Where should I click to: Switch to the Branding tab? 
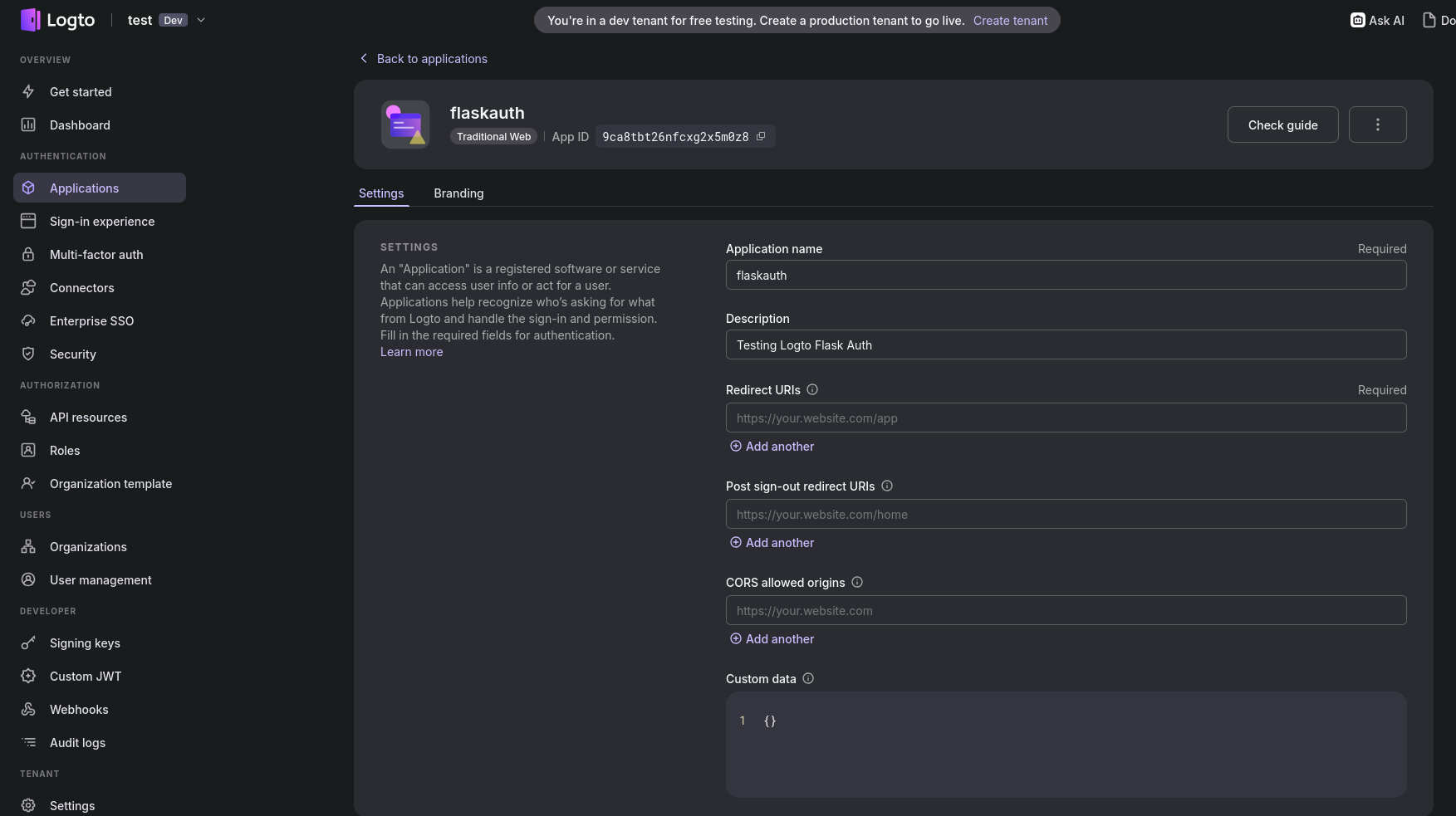pyautogui.click(x=458, y=193)
